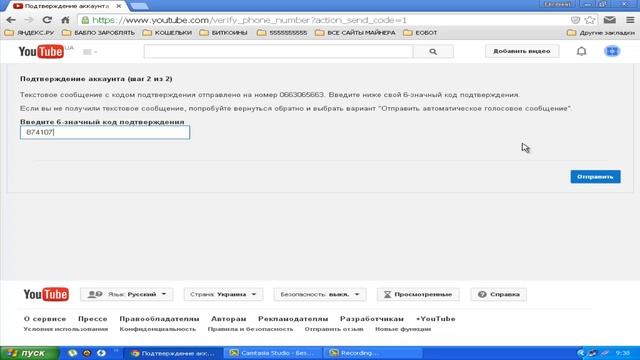
Task: Click the 6-digit confirmation code field
Action: coord(105,132)
